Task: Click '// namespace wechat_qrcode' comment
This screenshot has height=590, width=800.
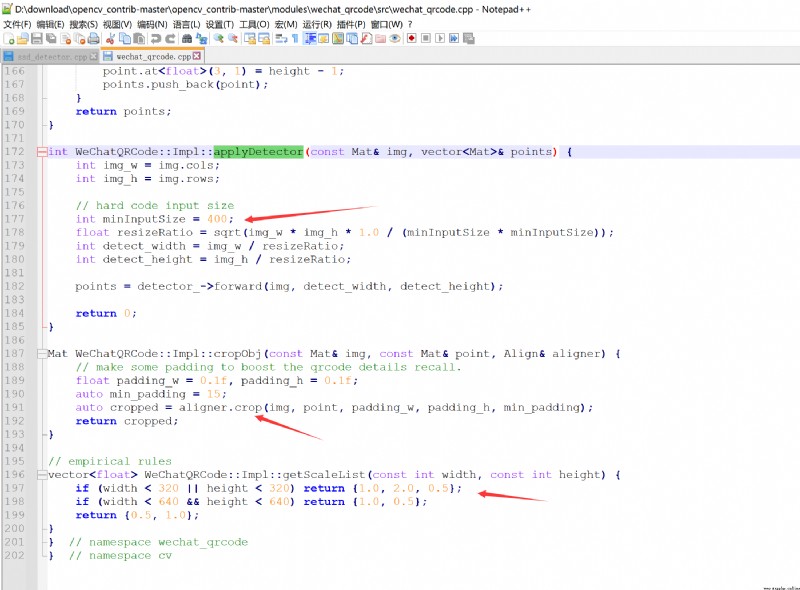Action: click(158, 542)
